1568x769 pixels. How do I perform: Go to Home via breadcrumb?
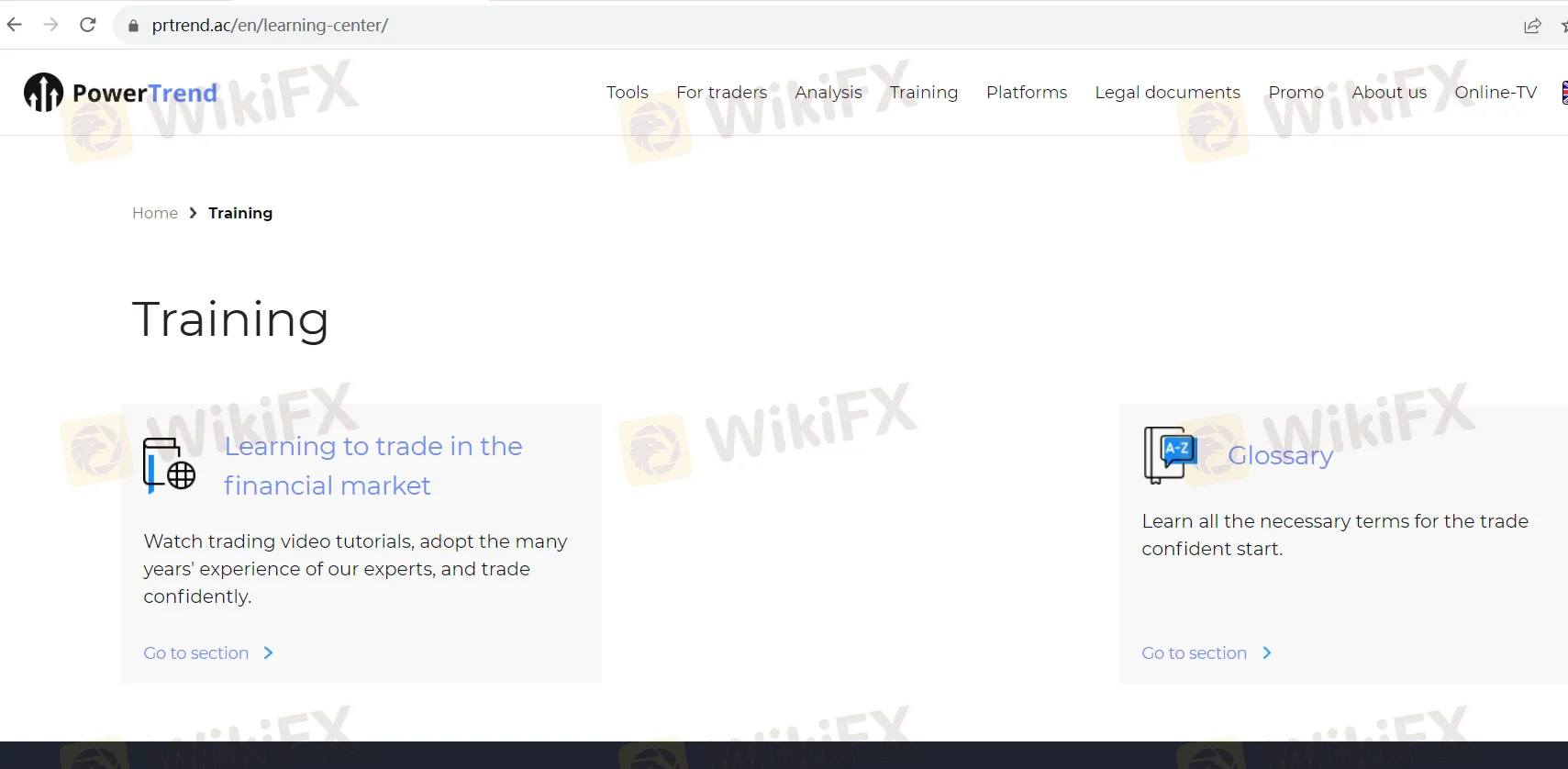tap(155, 213)
